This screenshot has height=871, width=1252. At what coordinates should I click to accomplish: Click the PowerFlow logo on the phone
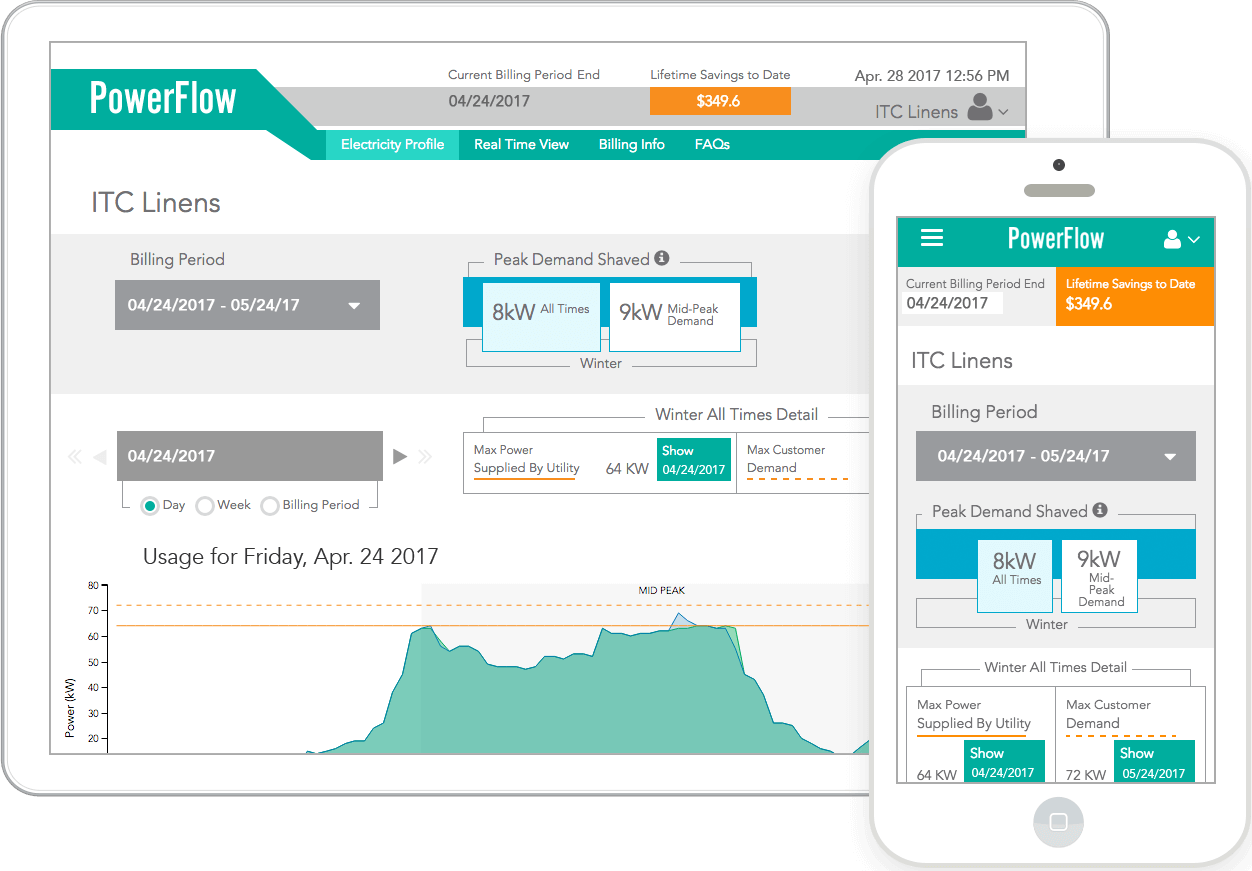(x=1056, y=239)
